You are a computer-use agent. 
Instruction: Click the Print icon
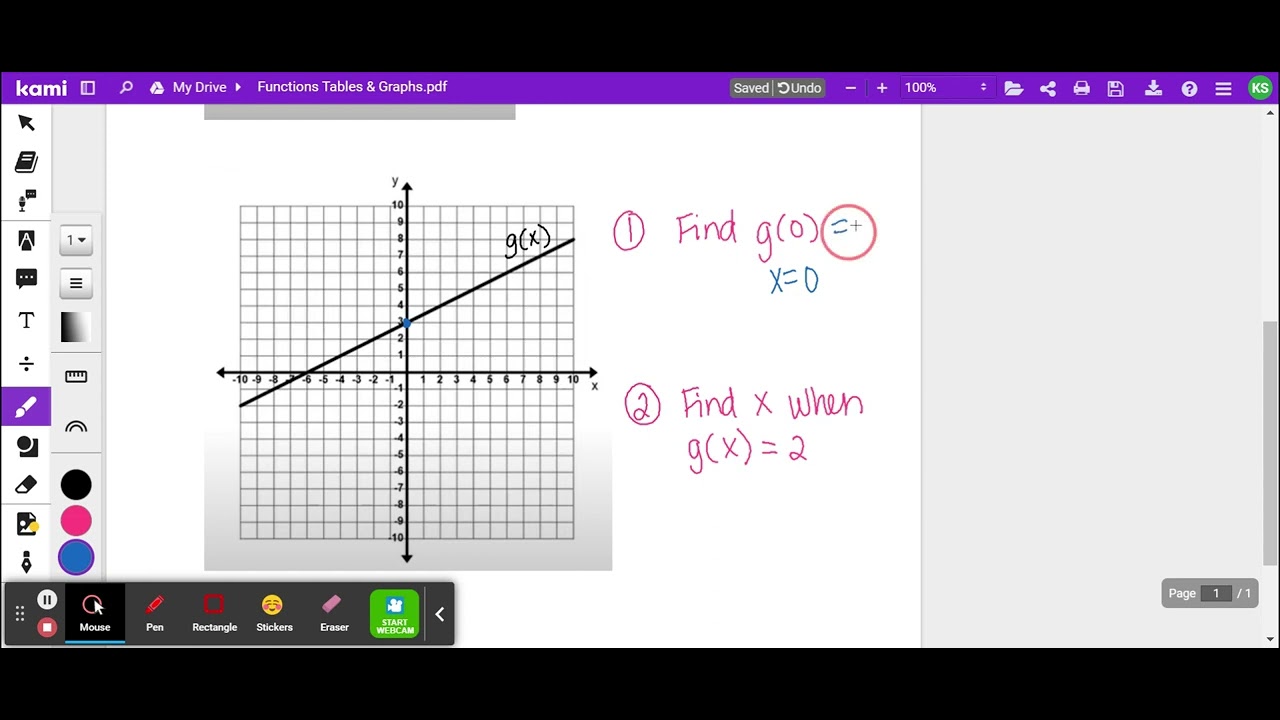pos(1082,88)
